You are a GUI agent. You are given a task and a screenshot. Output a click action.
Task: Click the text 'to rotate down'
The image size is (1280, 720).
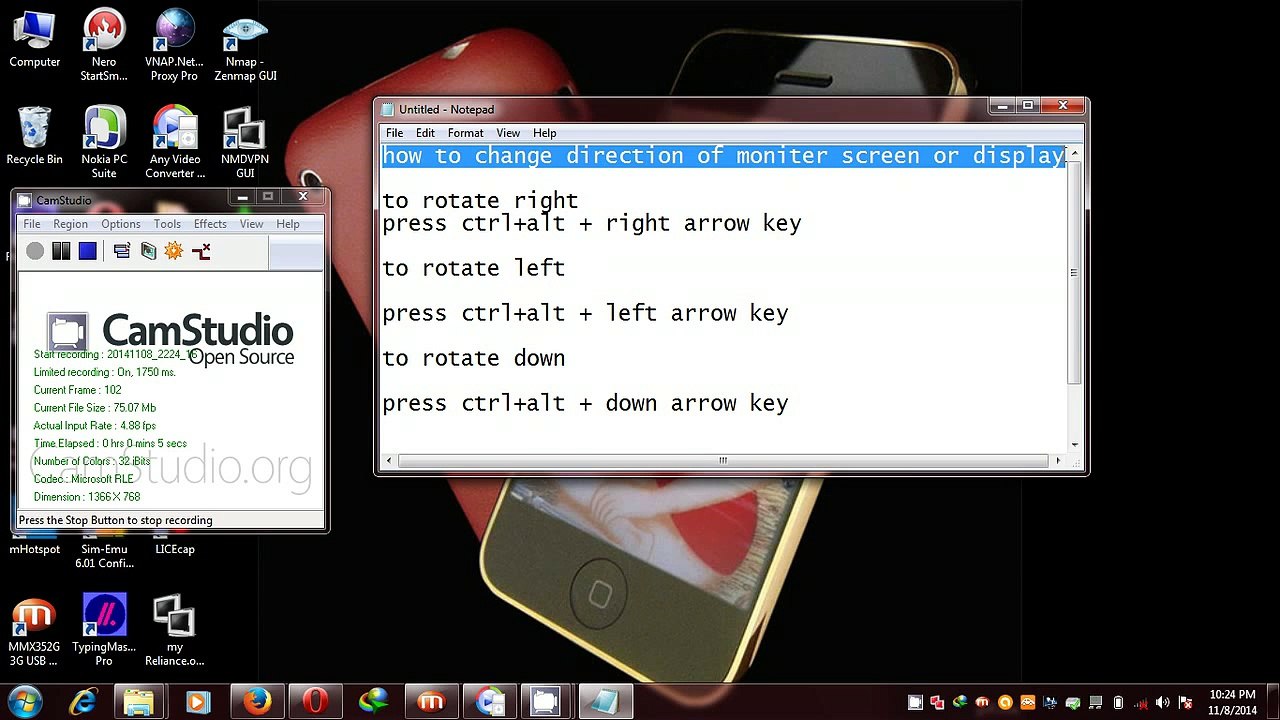tap(474, 358)
